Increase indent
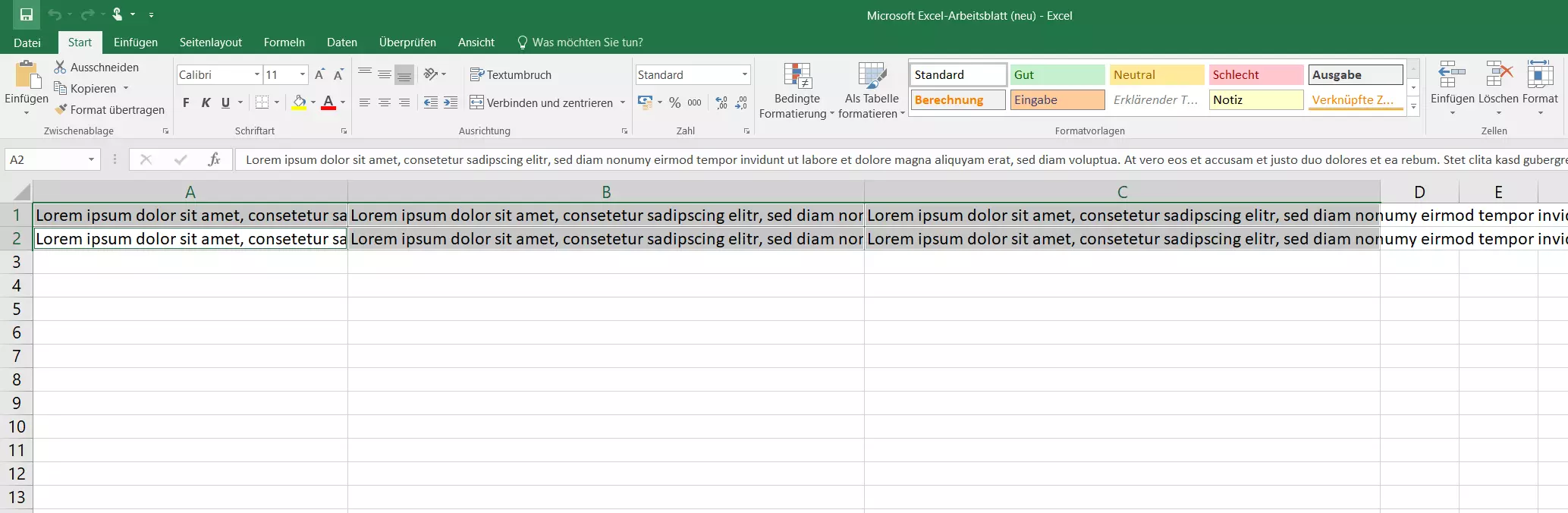This screenshot has height=513, width=1568. [x=451, y=102]
